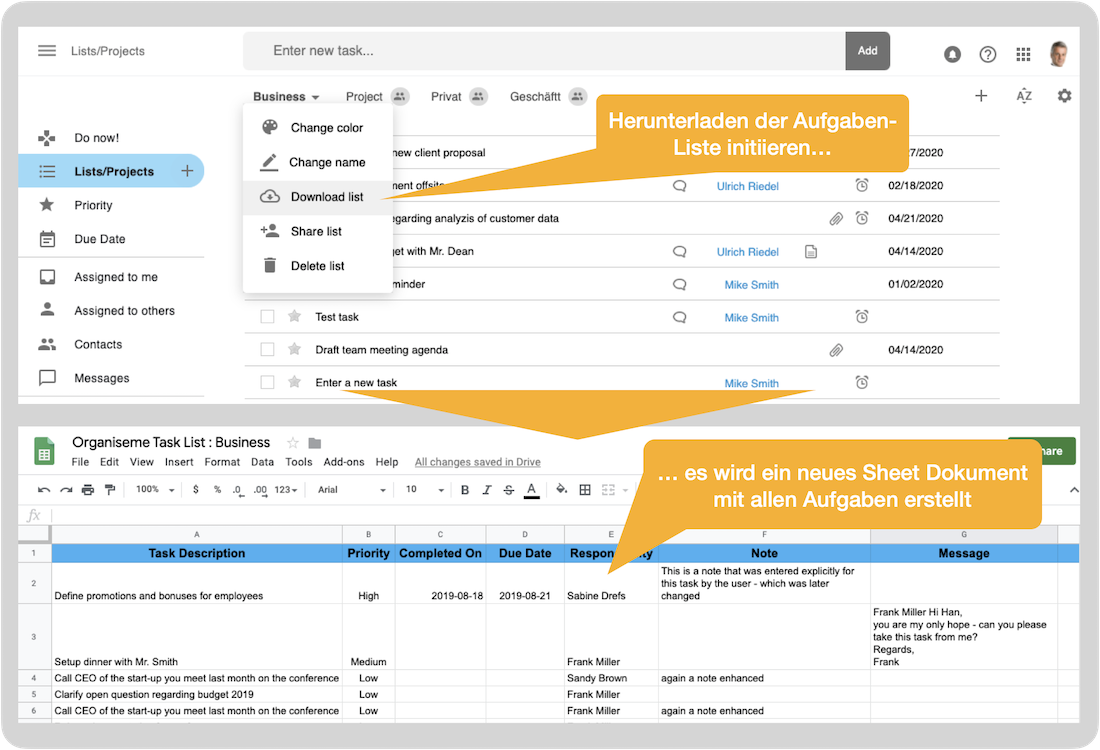Toggle strikethrough in Sheets toolbar
The image size is (1100, 750).
click(509, 490)
